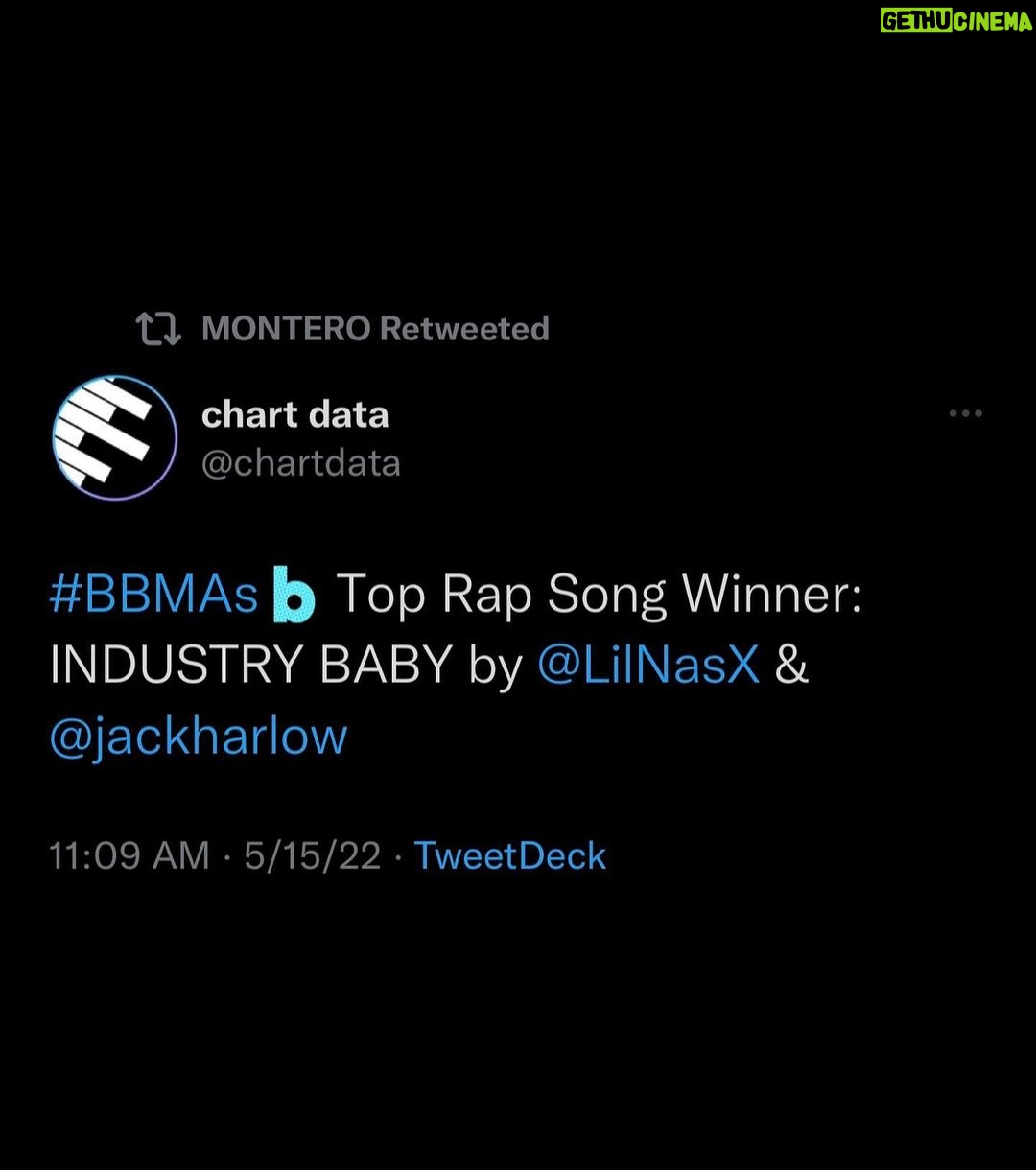Screen dimensions: 1036x1170
Task: Click the ampersand after @LilNasX
Action: tap(791, 667)
